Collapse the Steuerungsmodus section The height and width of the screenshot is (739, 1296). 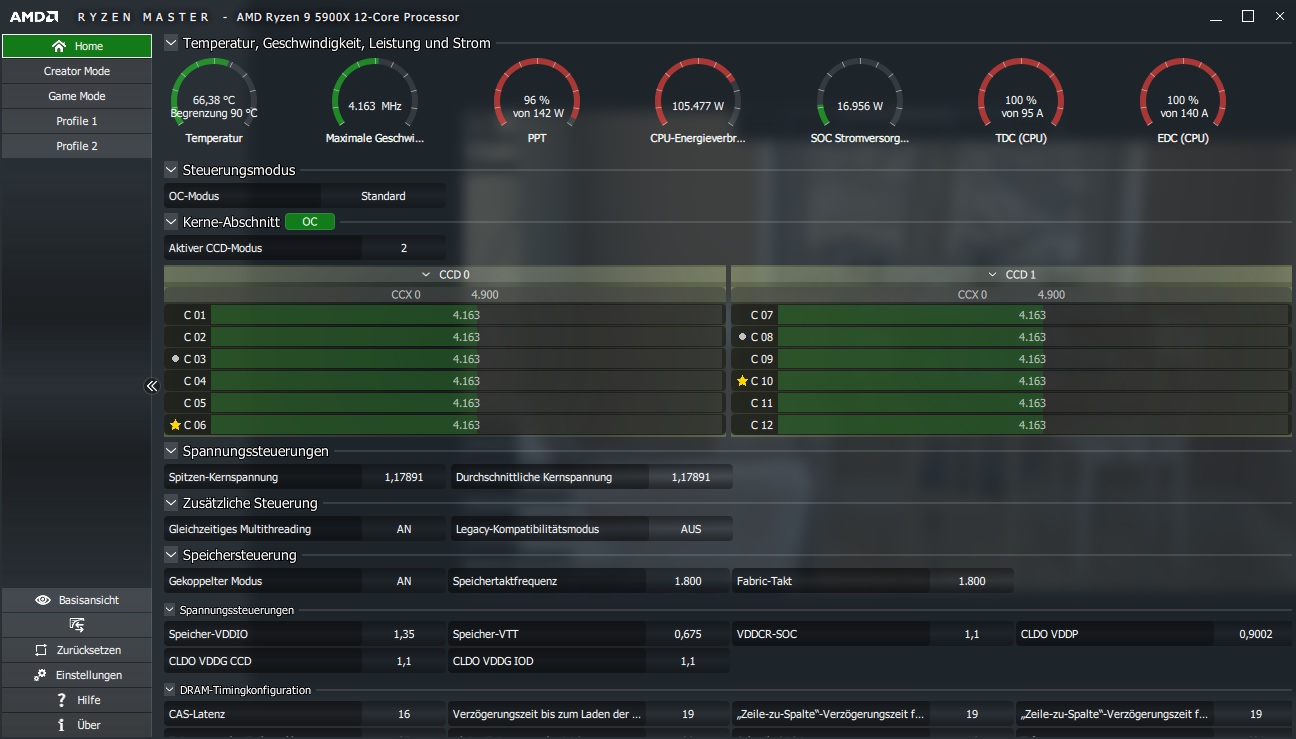pos(171,170)
